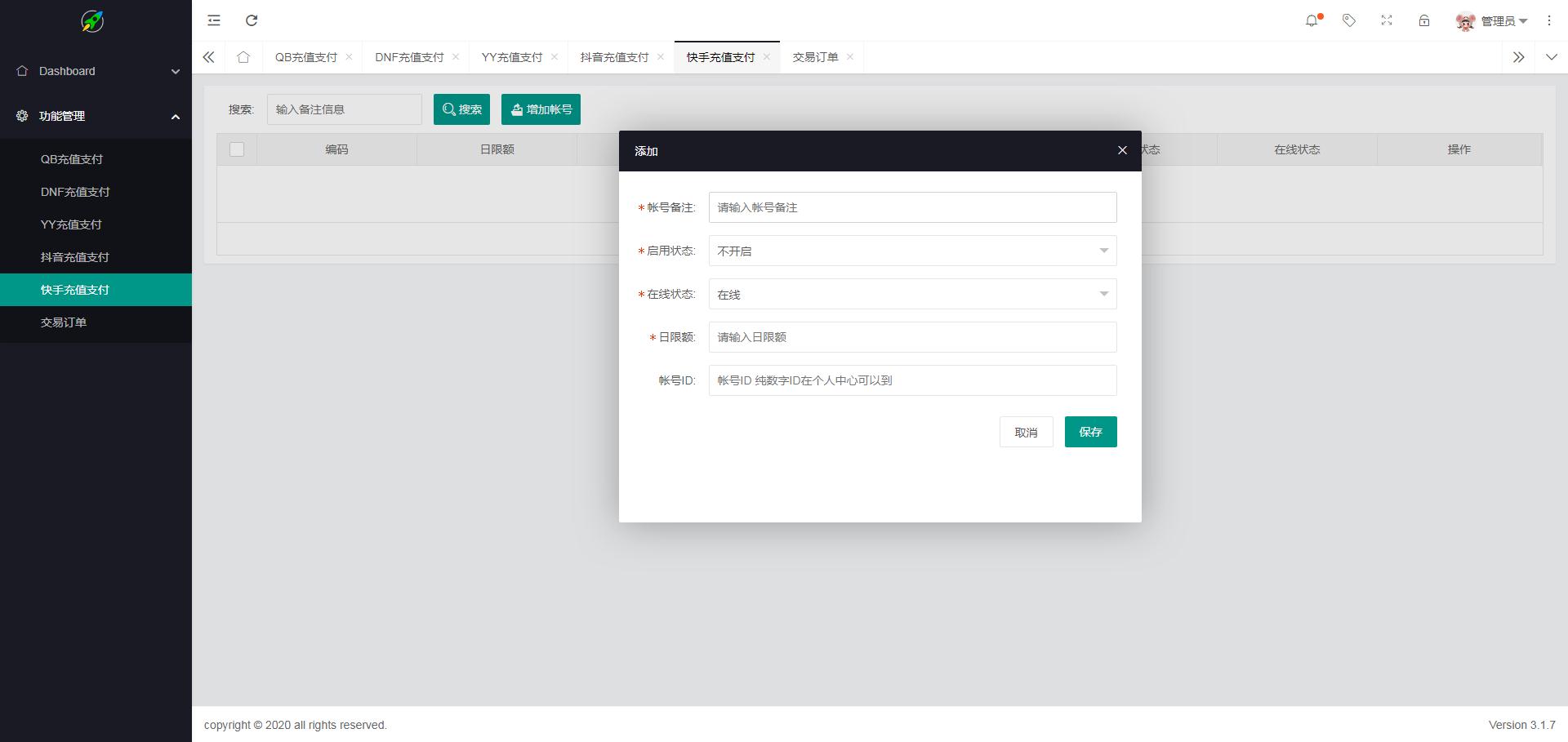Save the form with 保存 button
This screenshot has width=1568, height=742.
(1090, 432)
